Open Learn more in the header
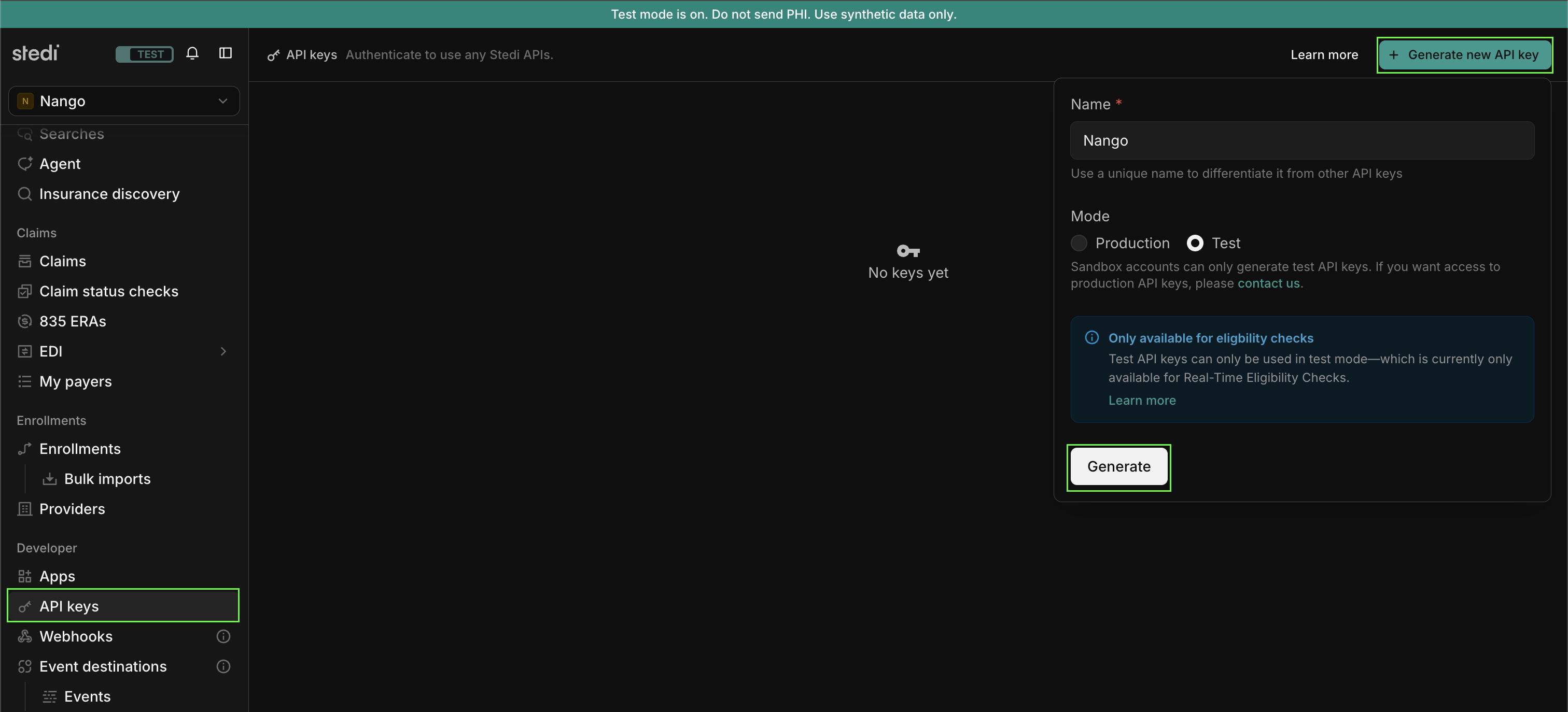Screen dimensions: 1568x712 1324,55
